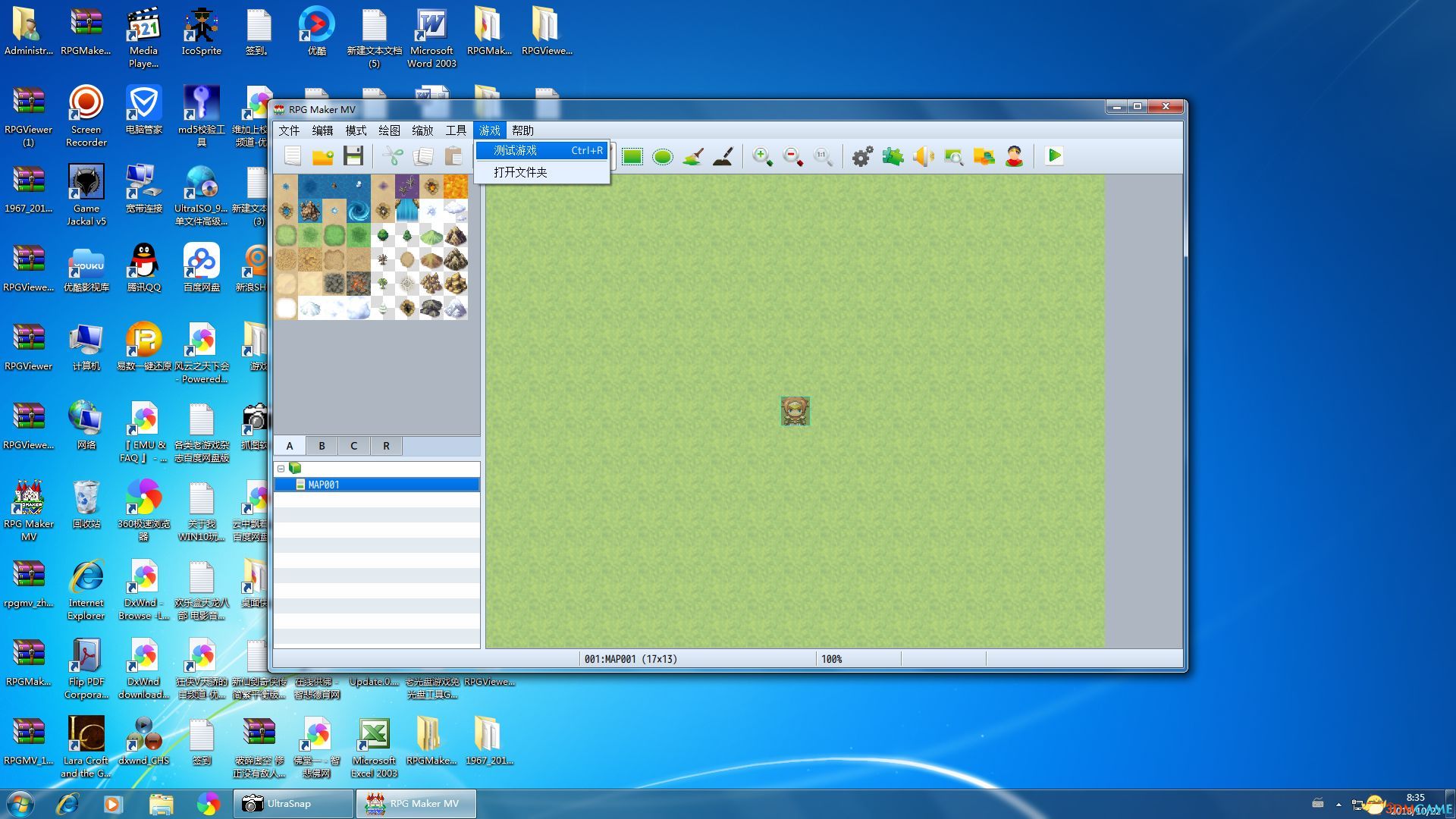Select MAP001 in the map tree
This screenshot has height=819, width=1456.
[x=377, y=485]
